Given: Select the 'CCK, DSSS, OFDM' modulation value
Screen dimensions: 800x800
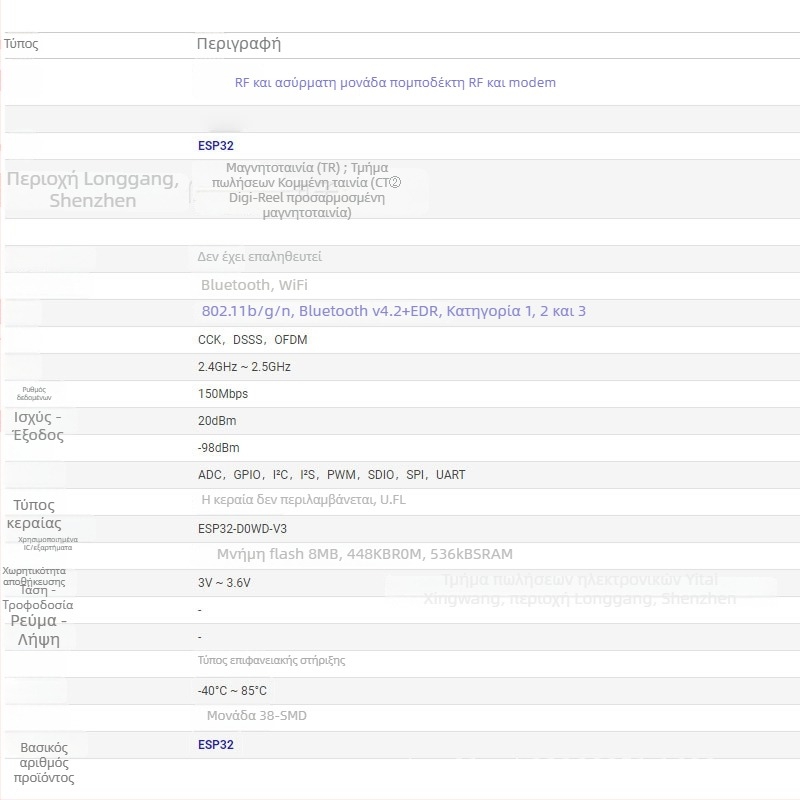Looking at the screenshot, I should (253, 340).
